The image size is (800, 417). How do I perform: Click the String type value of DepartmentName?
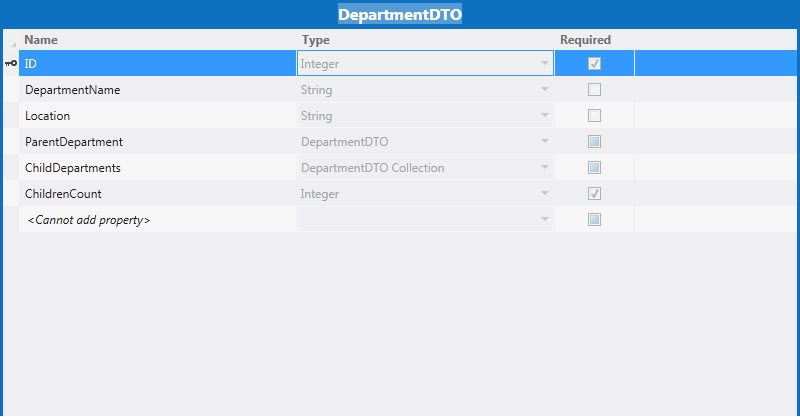316,90
